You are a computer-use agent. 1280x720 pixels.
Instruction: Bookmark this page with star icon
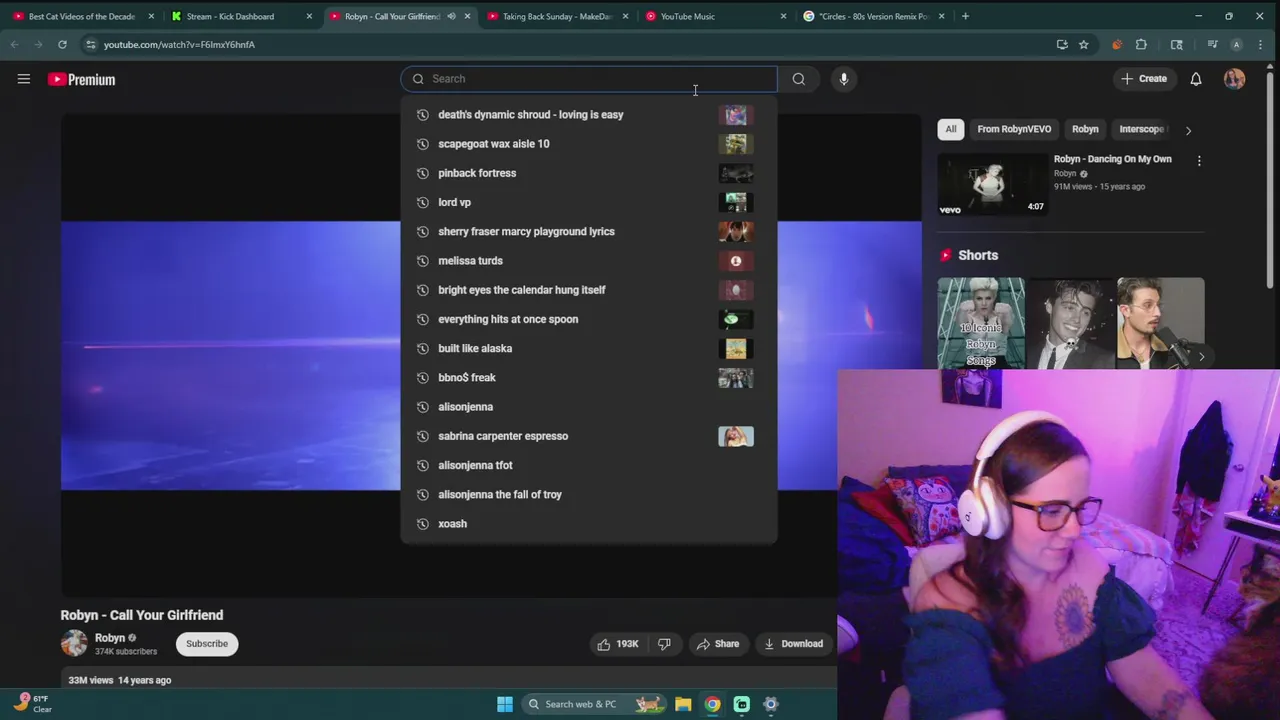[x=1083, y=44]
